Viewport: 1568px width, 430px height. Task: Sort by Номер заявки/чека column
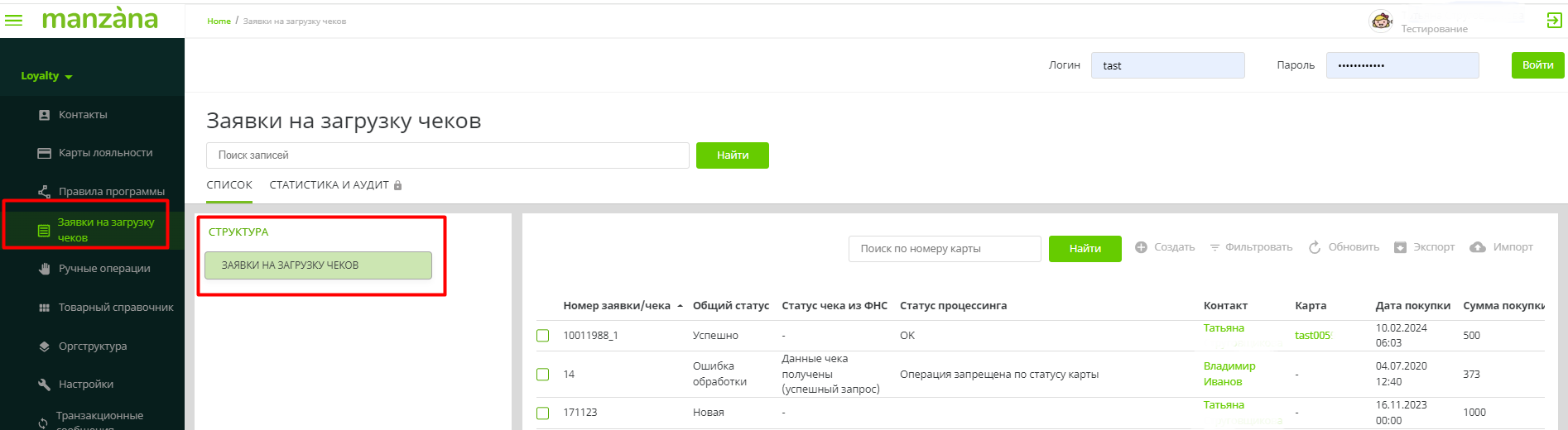tap(617, 306)
